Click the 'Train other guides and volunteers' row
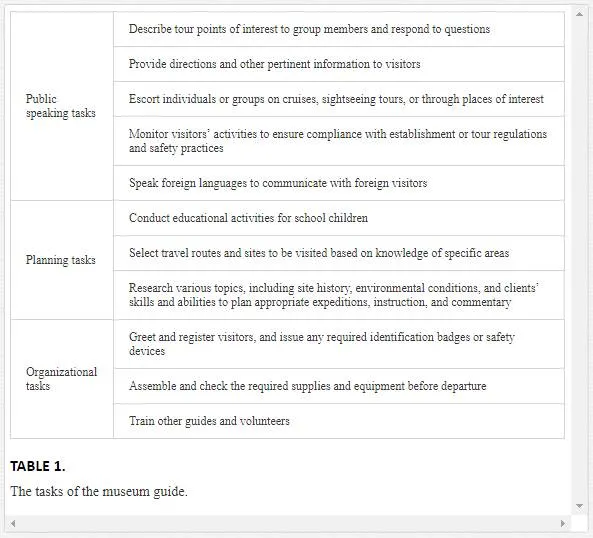Viewport: 593px width, 538px height. [x=339, y=421]
